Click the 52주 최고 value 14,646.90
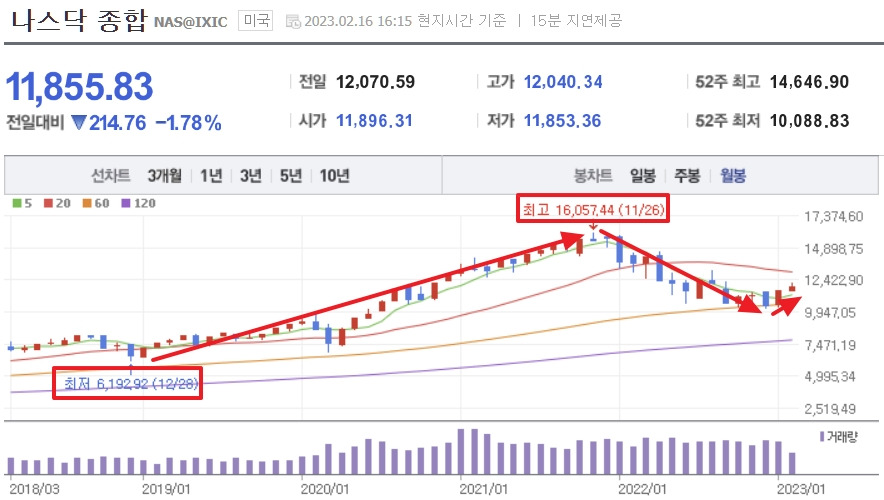This screenshot has width=884, height=500. point(809,82)
